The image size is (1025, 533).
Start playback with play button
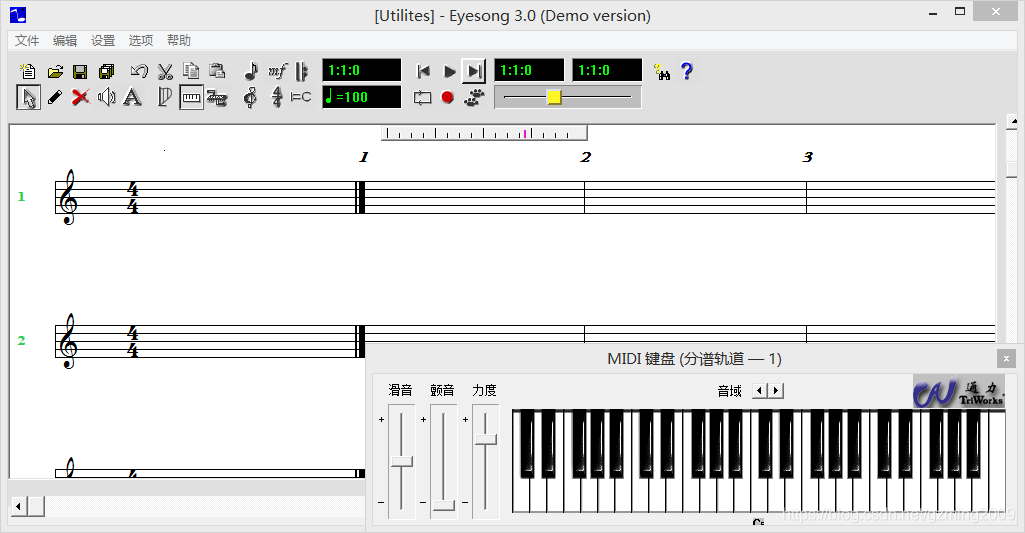click(449, 71)
